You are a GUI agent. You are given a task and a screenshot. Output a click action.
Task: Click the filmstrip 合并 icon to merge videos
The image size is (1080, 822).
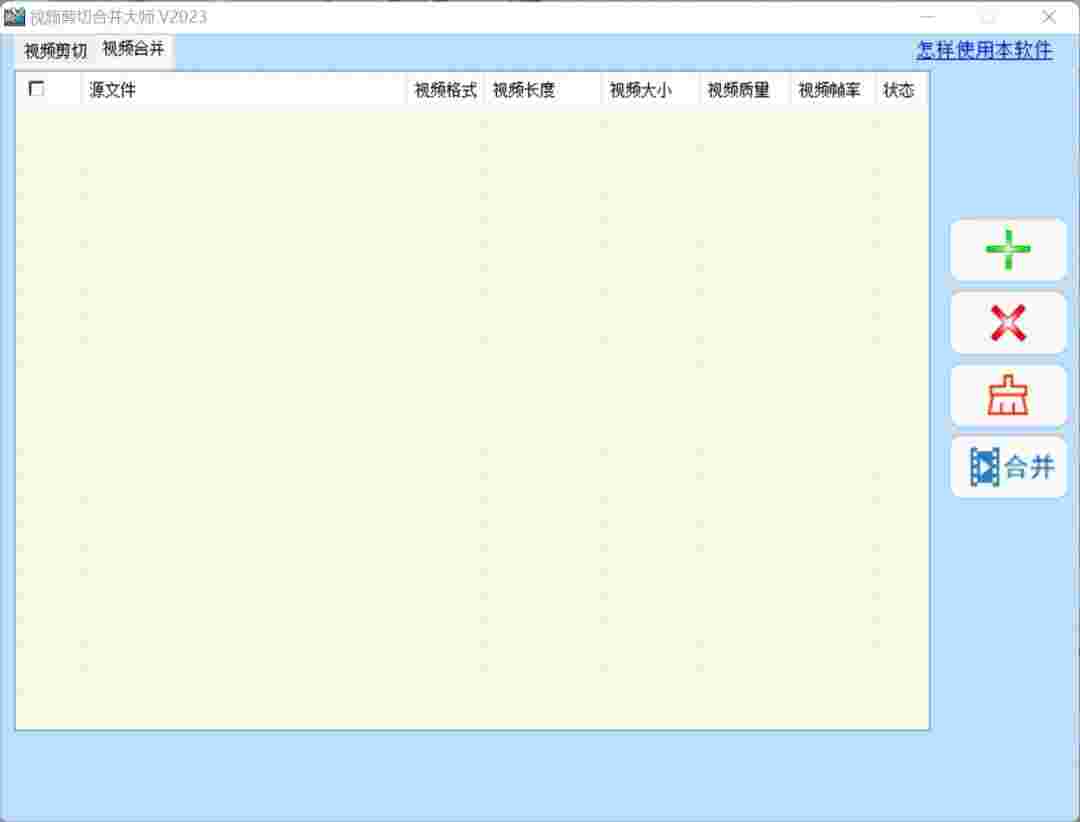pyautogui.click(x=1007, y=467)
